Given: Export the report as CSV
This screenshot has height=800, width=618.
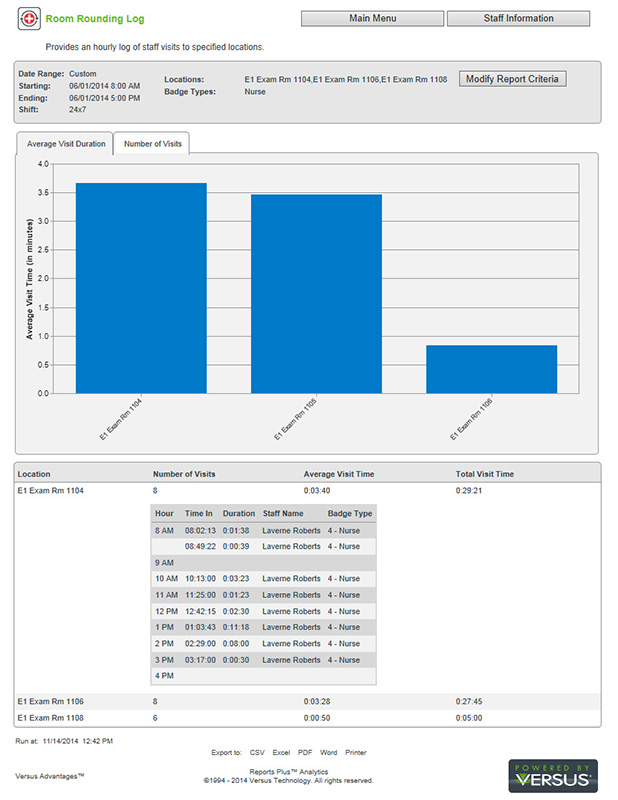Looking at the screenshot, I should click(257, 752).
